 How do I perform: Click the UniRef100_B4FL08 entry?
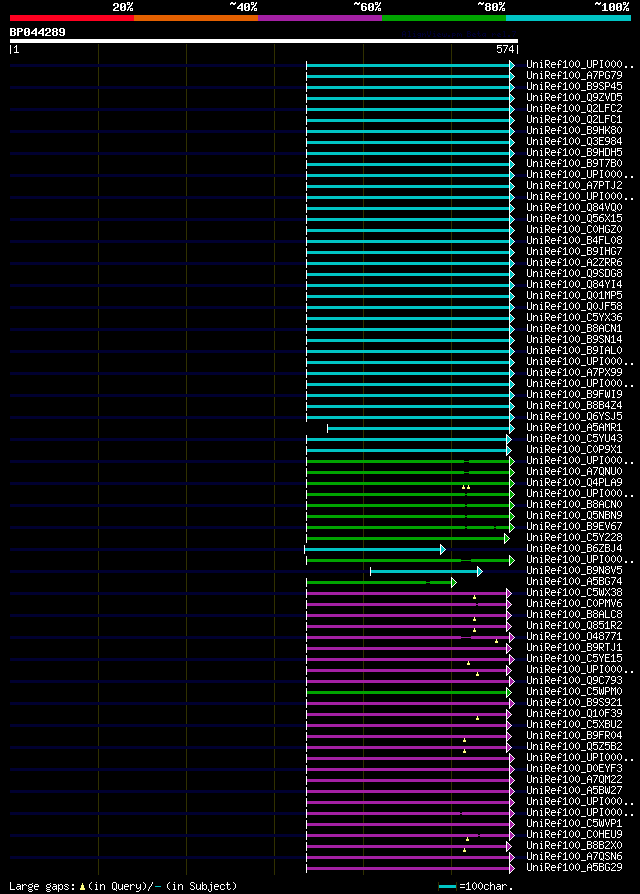click(574, 241)
